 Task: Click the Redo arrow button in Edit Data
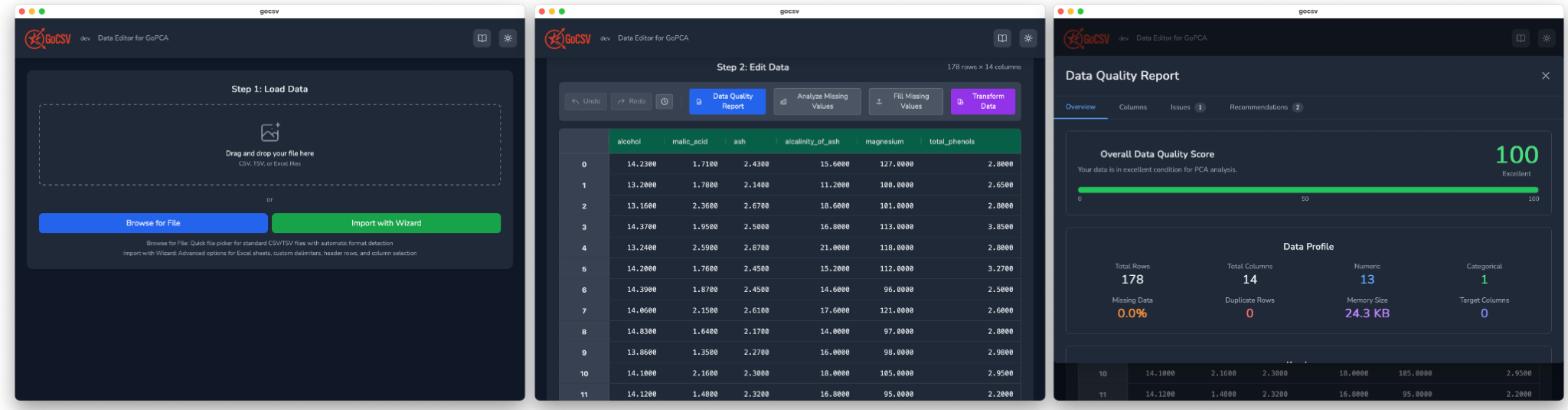pos(631,101)
